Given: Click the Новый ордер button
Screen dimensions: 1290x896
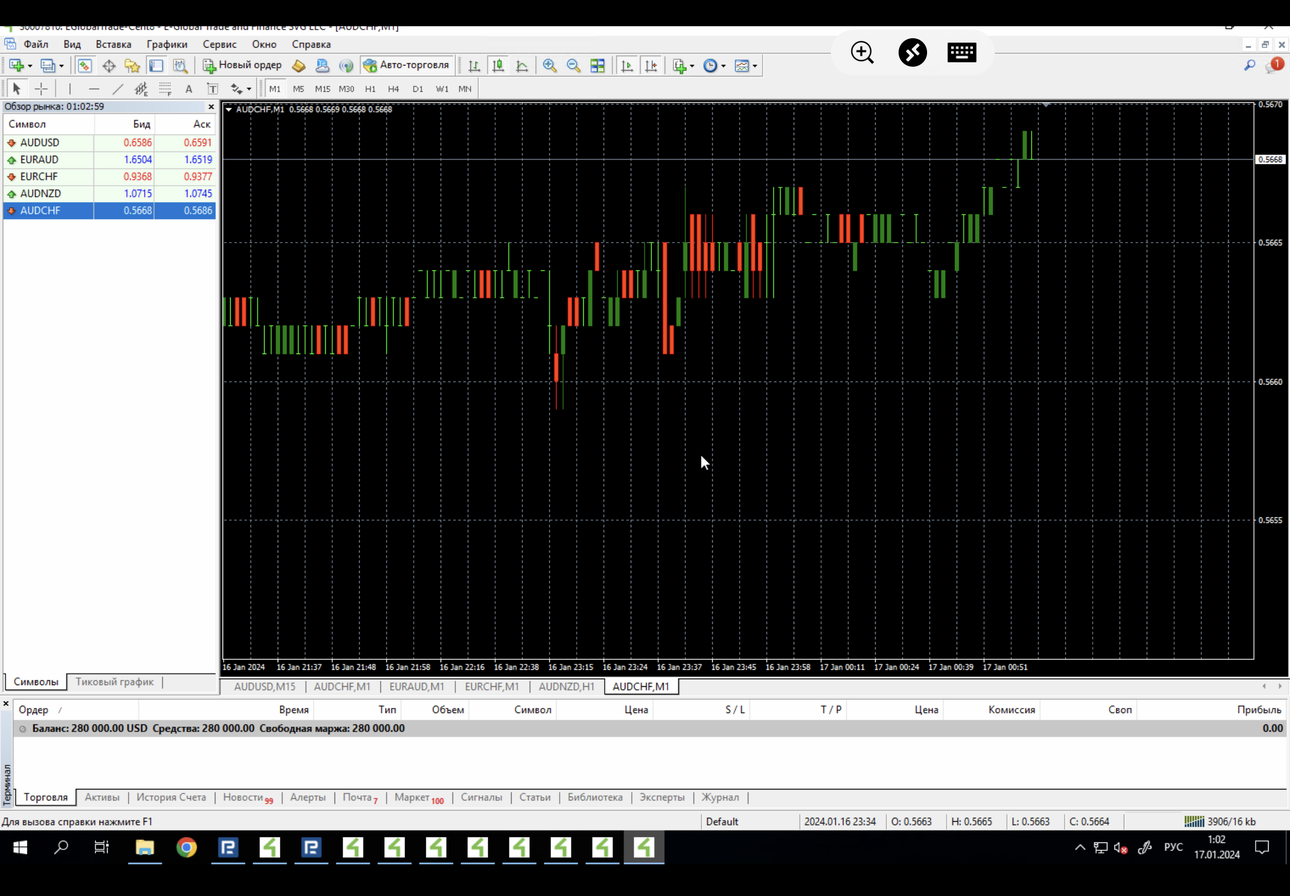Looking at the screenshot, I should (243, 66).
